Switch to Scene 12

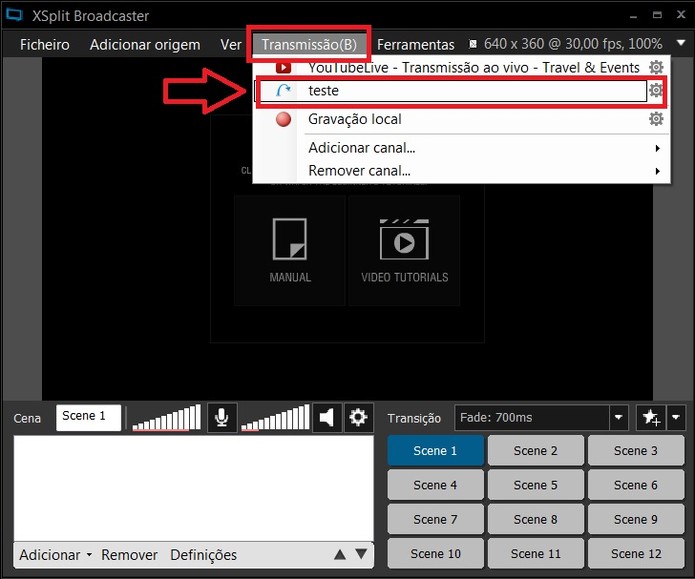point(636,554)
